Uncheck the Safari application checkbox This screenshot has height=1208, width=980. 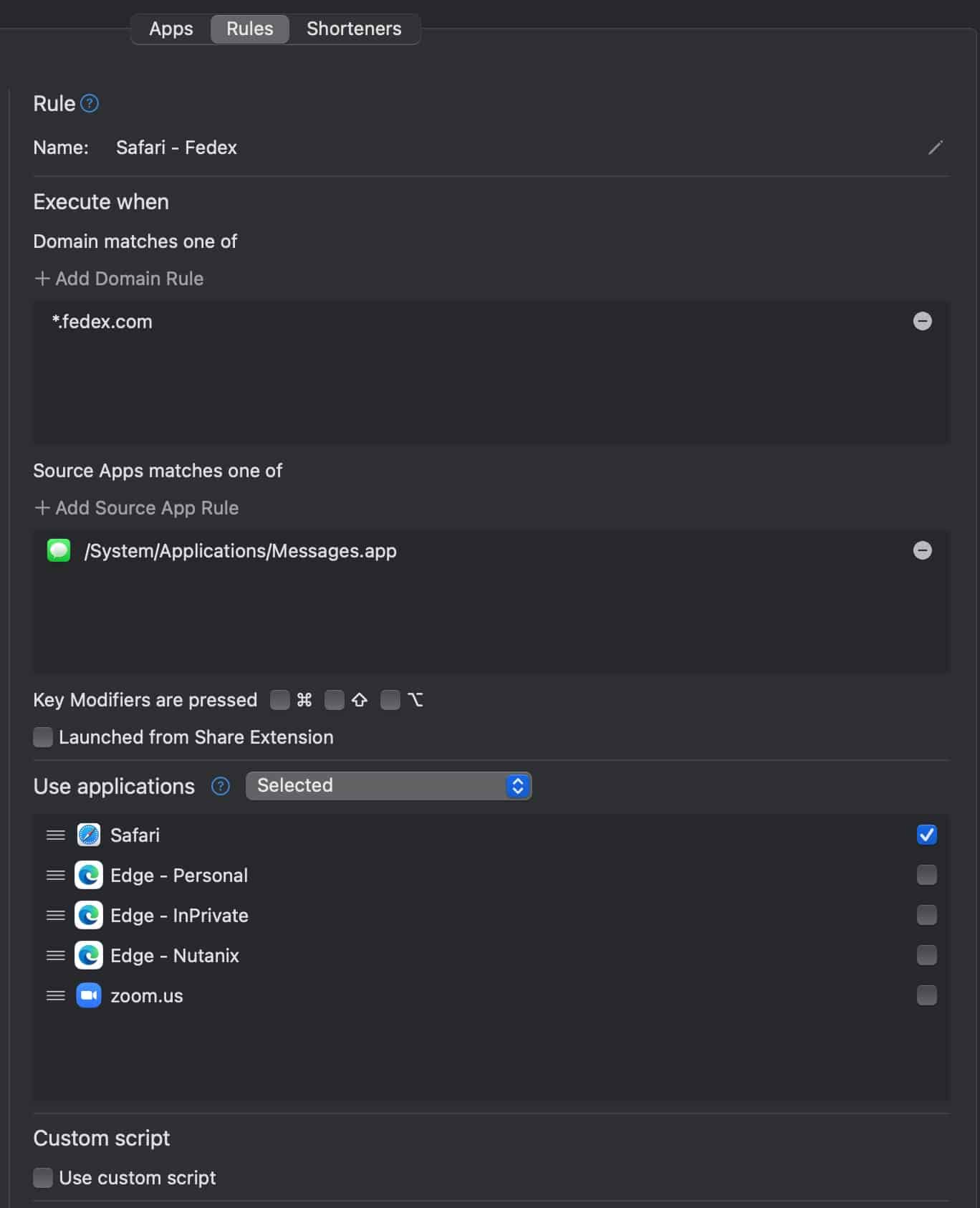pos(927,835)
